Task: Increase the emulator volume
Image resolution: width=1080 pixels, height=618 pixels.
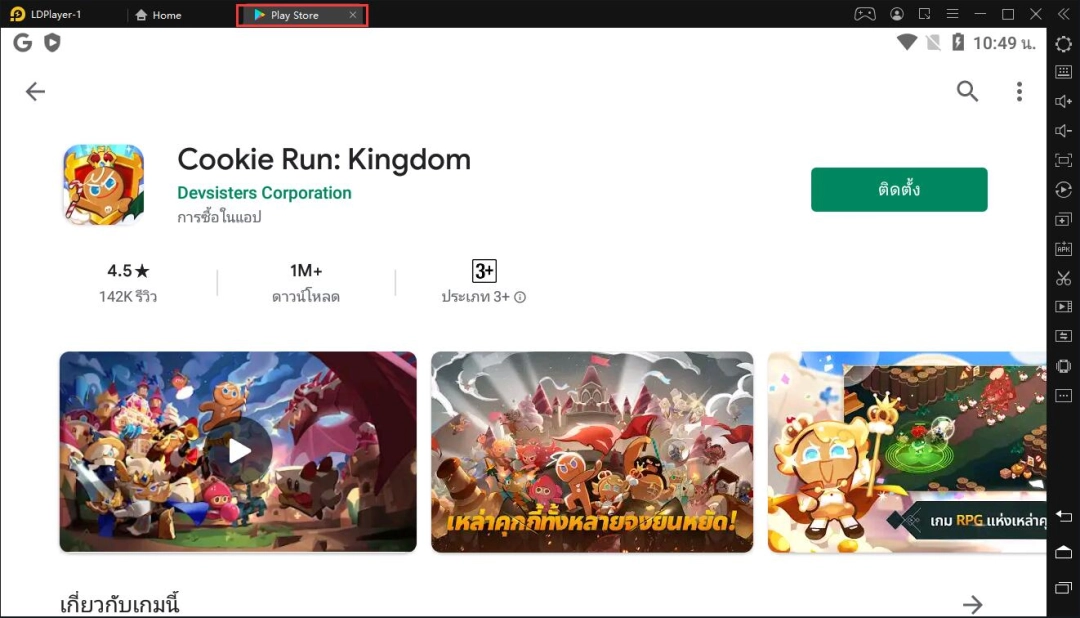Action: (1063, 100)
